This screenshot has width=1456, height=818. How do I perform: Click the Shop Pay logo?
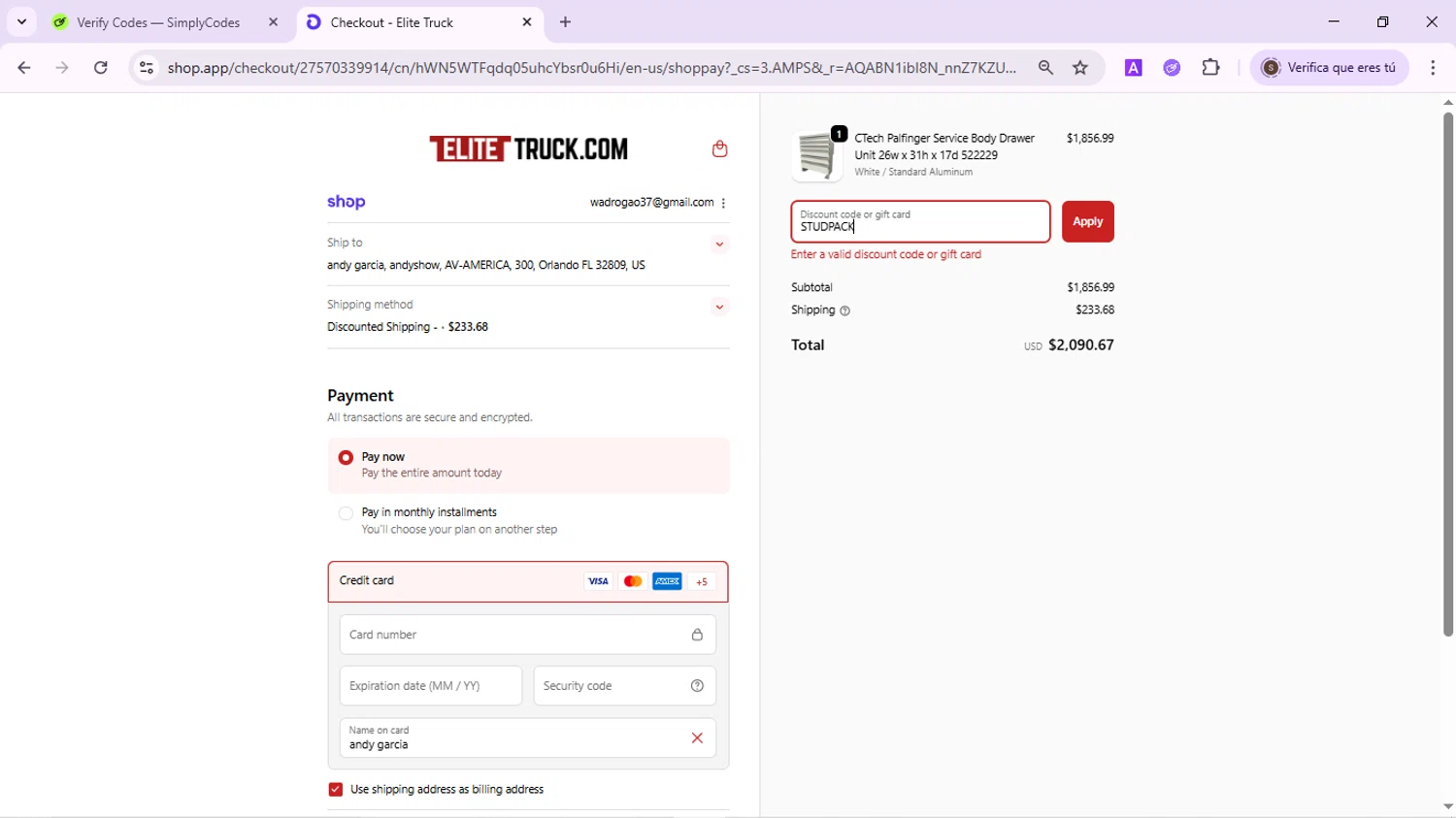pos(347,202)
